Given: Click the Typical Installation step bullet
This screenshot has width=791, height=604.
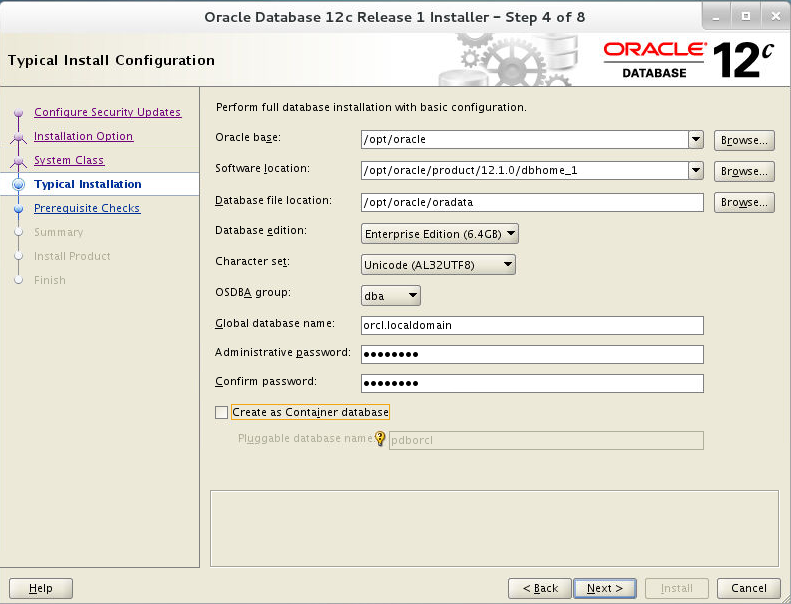Looking at the screenshot, I should [x=19, y=184].
